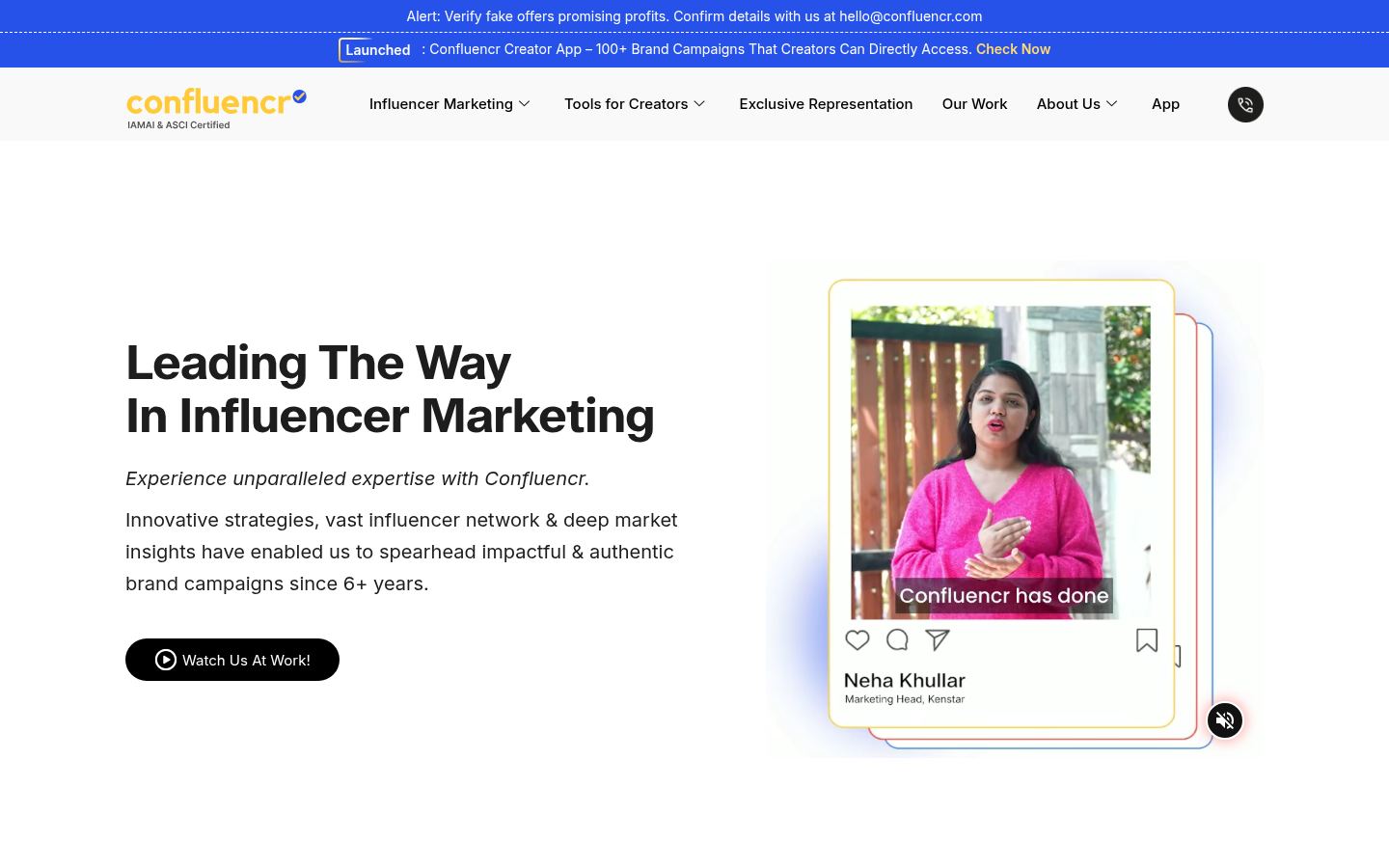The image size is (1389, 868).
Task: Click the Marketing Head, Kenstar caption
Action: pos(905,699)
